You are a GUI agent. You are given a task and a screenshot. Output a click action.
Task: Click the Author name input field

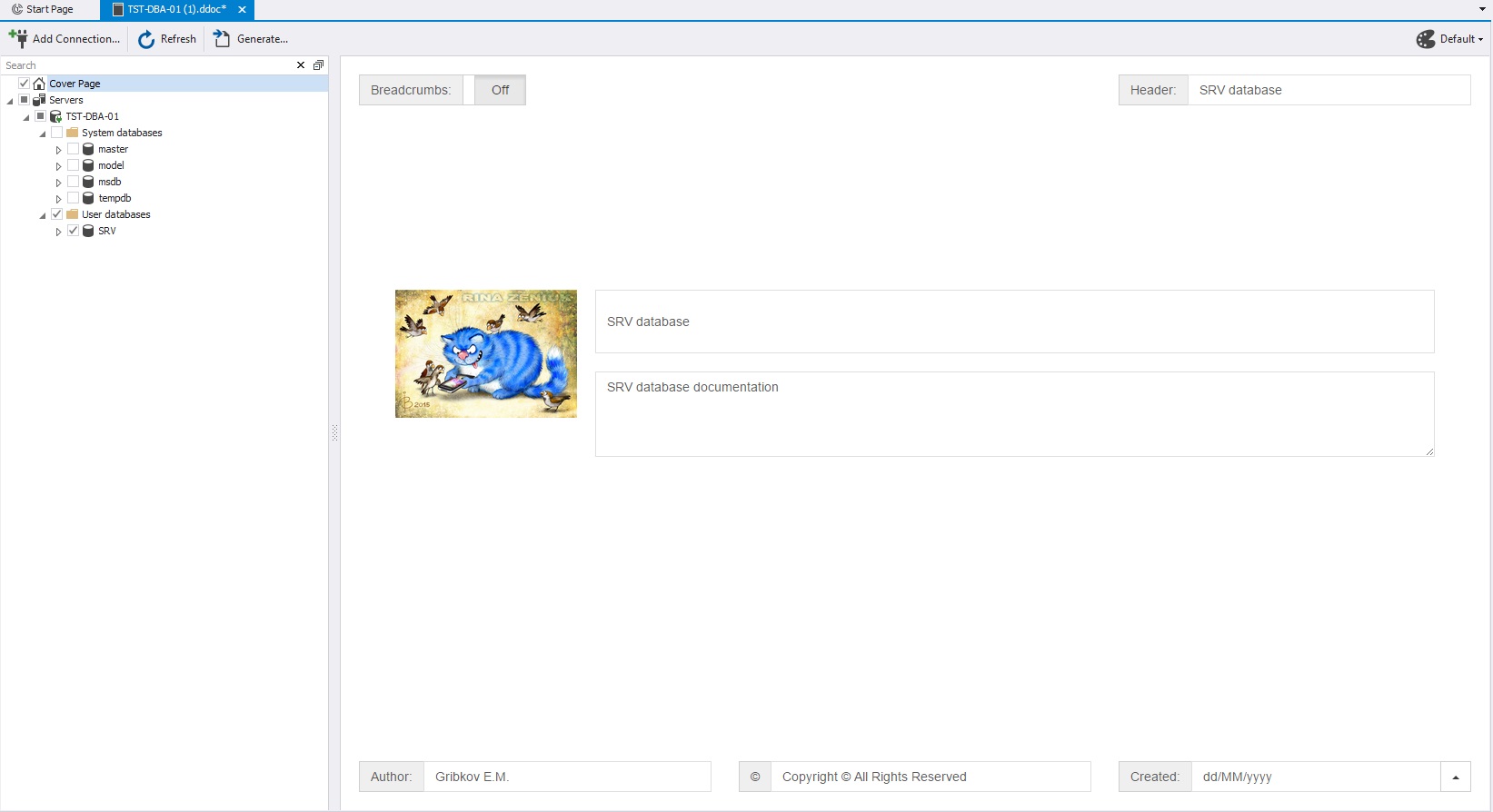coord(567,777)
